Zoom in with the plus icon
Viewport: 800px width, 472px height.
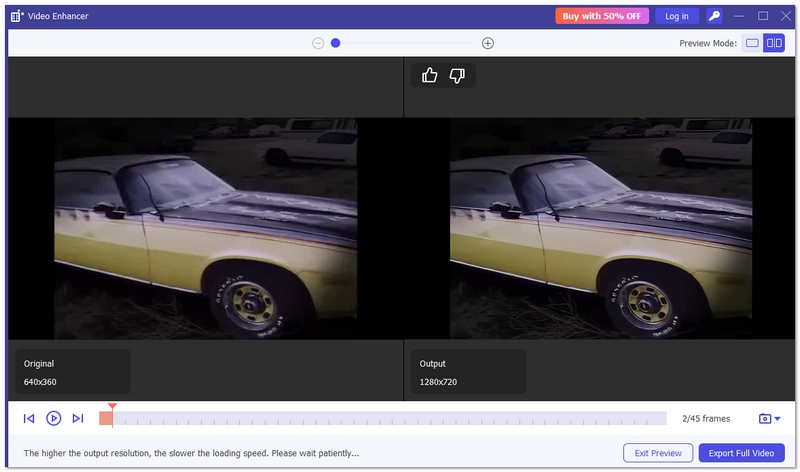point(488,43)
